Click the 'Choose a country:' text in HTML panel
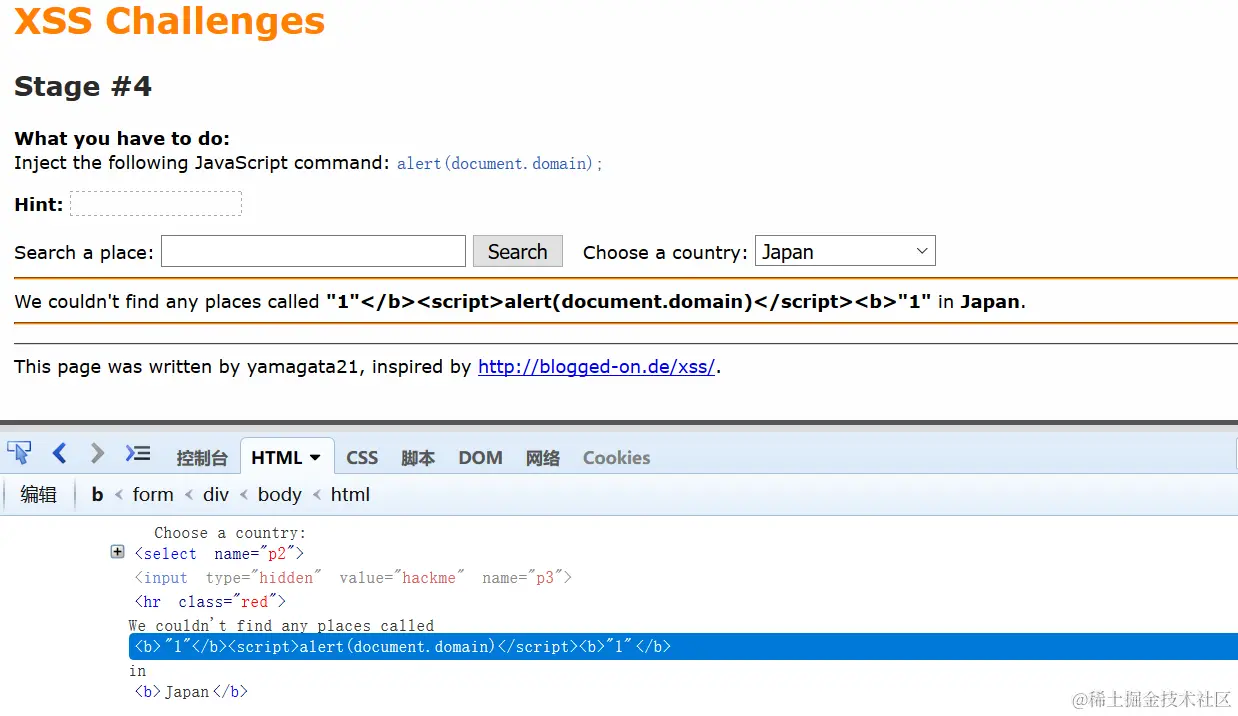 pyautogui.click(x=230, y=533)
